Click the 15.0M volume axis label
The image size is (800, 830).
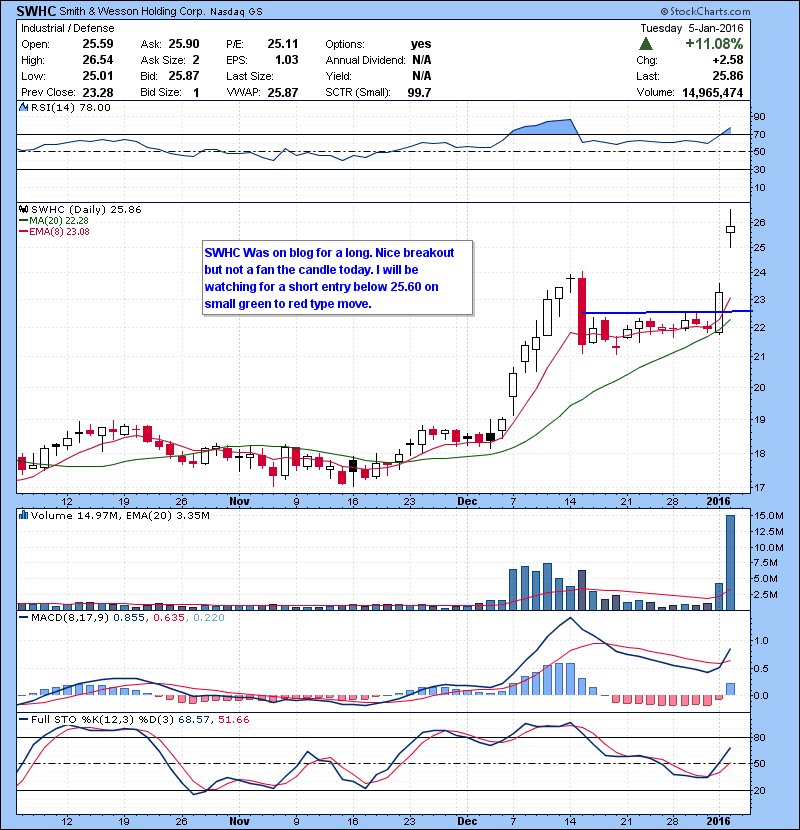768,516
